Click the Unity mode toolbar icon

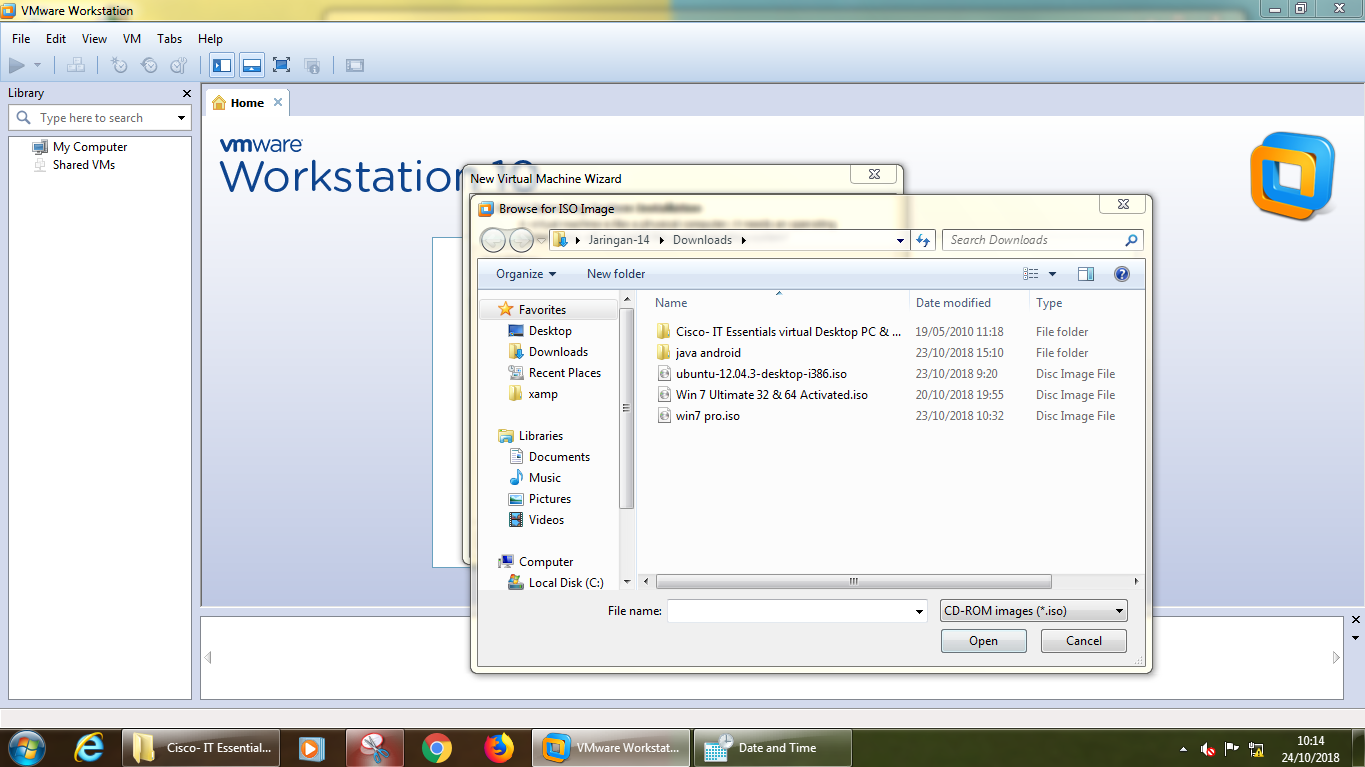[x=312, y=66]
